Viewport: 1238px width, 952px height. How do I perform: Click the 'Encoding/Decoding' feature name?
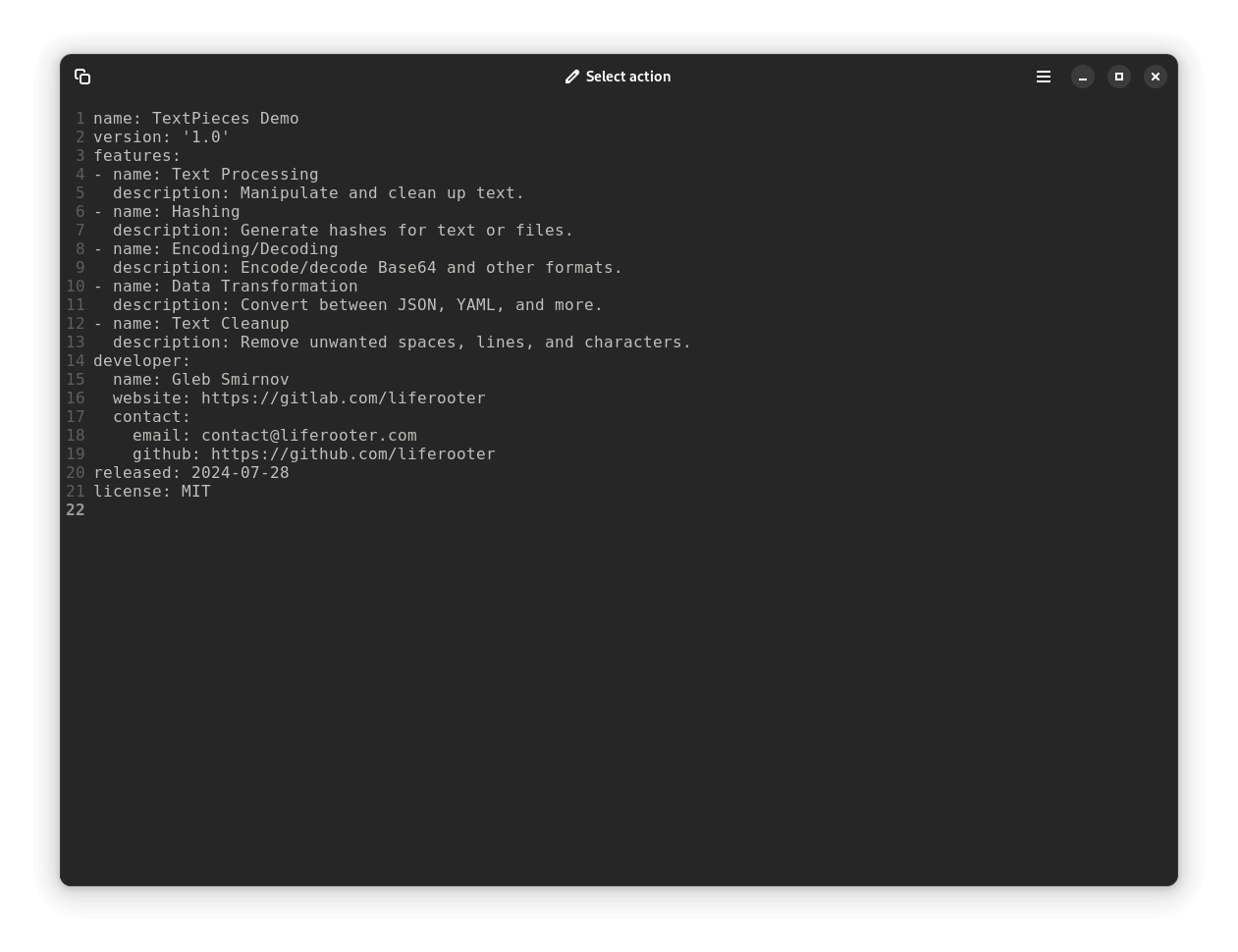tap(254, 249)
